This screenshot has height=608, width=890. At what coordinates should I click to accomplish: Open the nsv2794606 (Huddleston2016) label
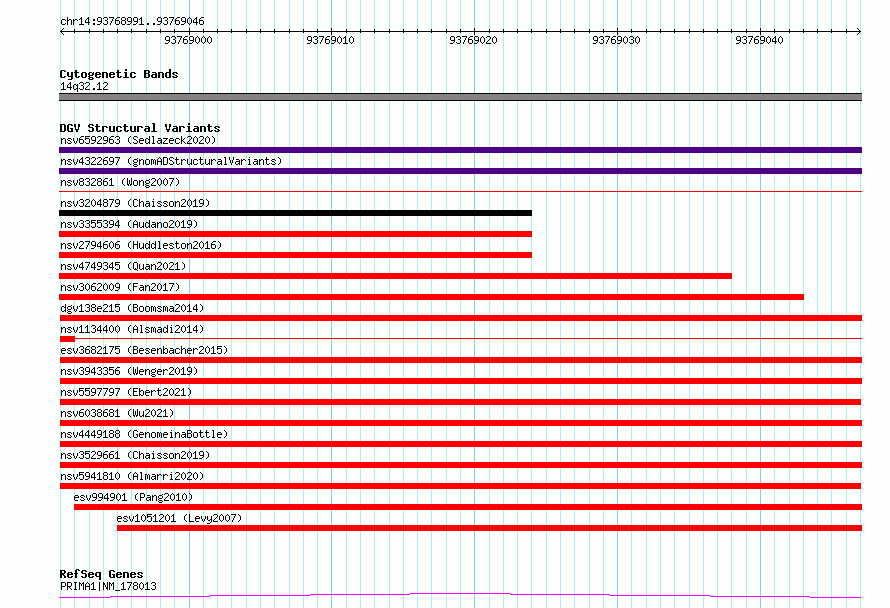click(x=141, y=245)
